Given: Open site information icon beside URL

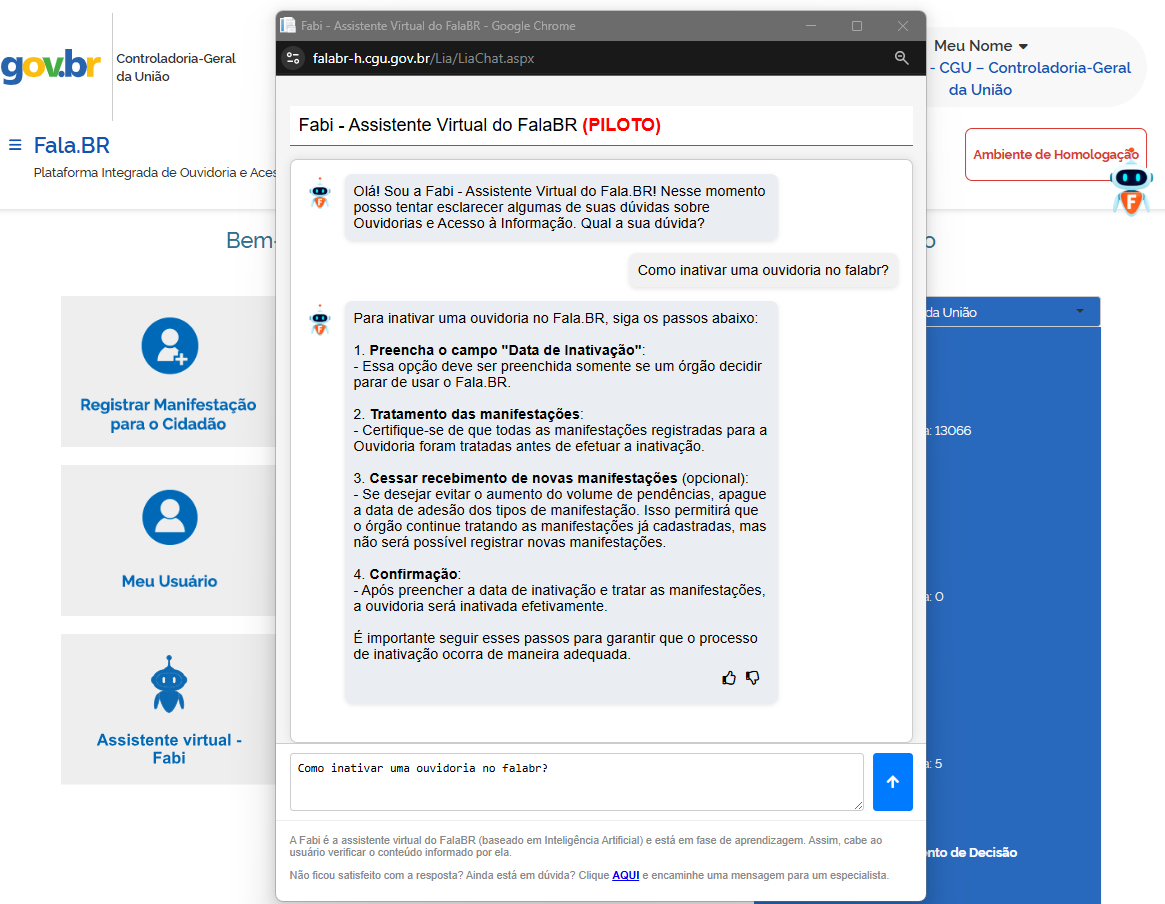Looking at the screenshot, I should coord(293,58).
